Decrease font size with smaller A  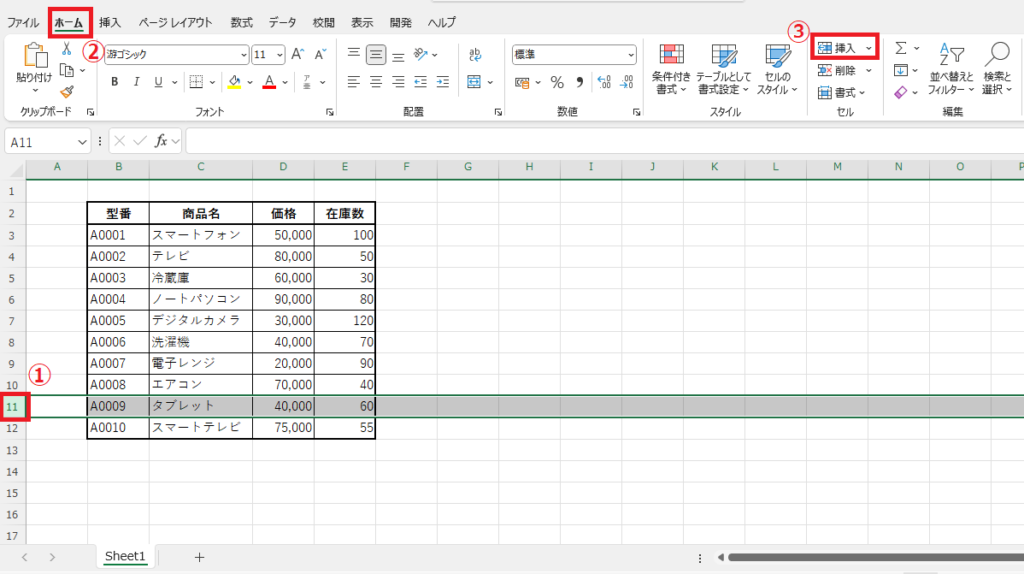319,54
